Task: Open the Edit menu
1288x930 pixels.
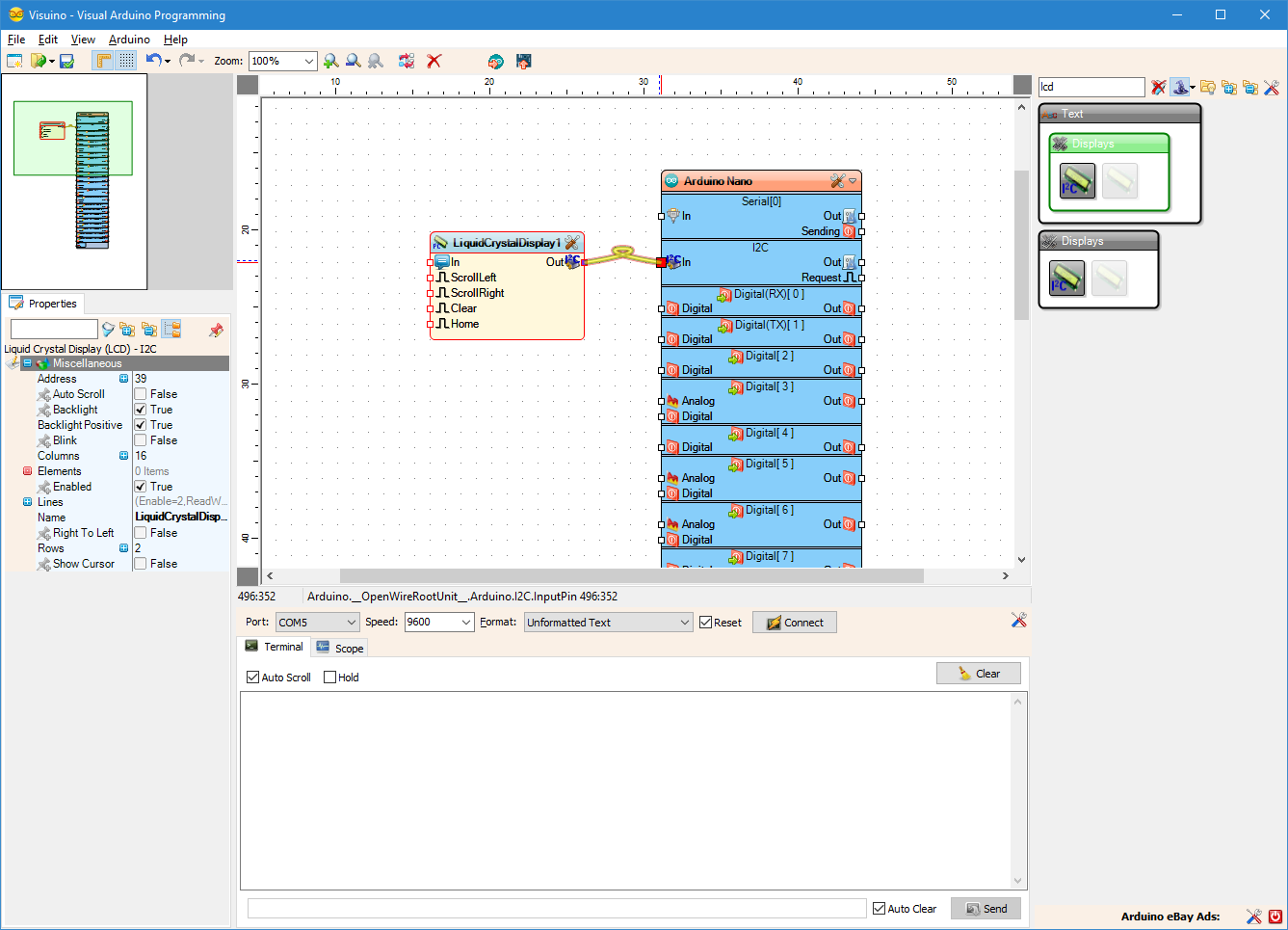Action: pos(48,40)
